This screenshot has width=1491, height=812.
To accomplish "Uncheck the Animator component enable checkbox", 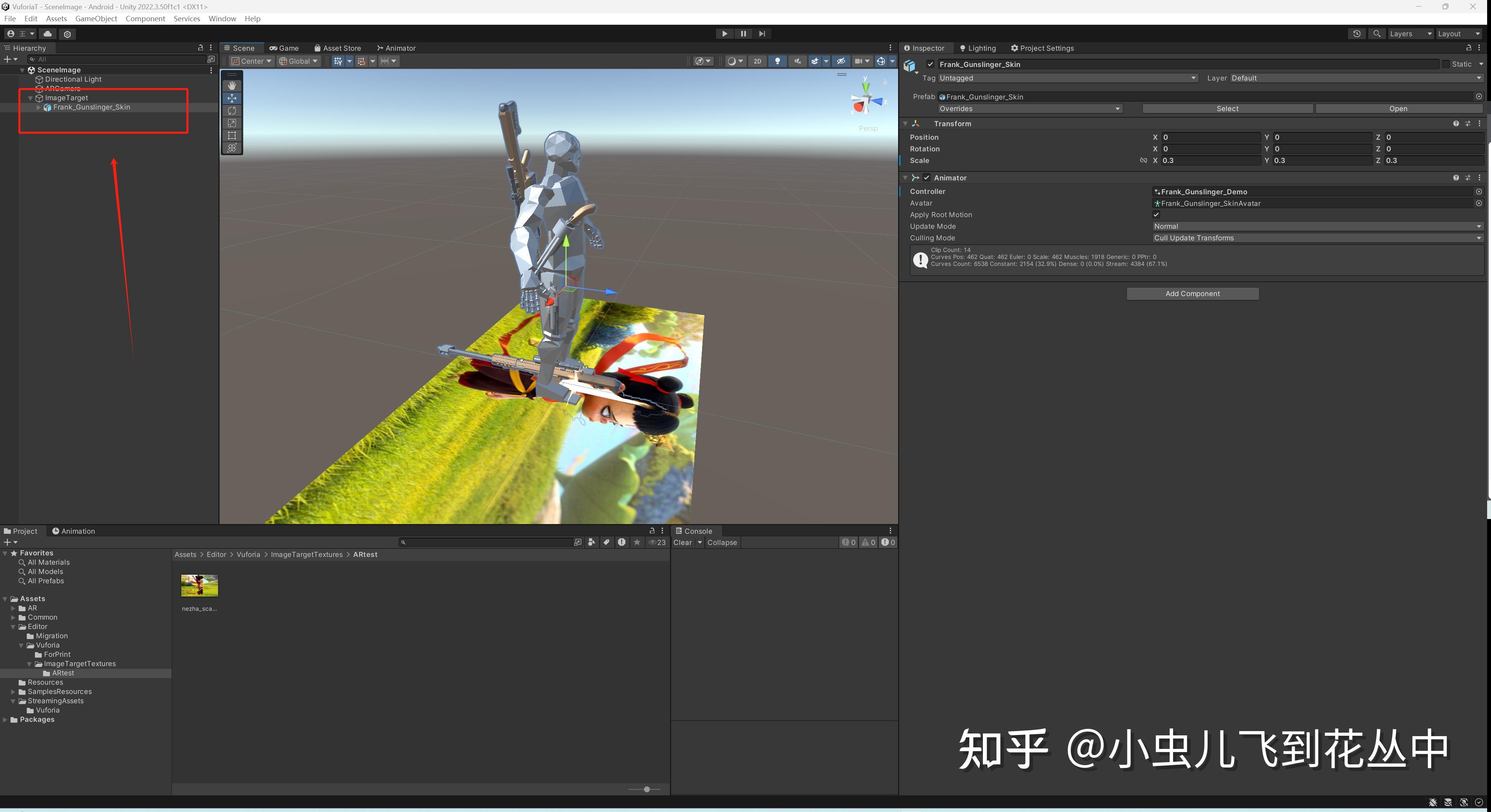I will tap(927, 178).
